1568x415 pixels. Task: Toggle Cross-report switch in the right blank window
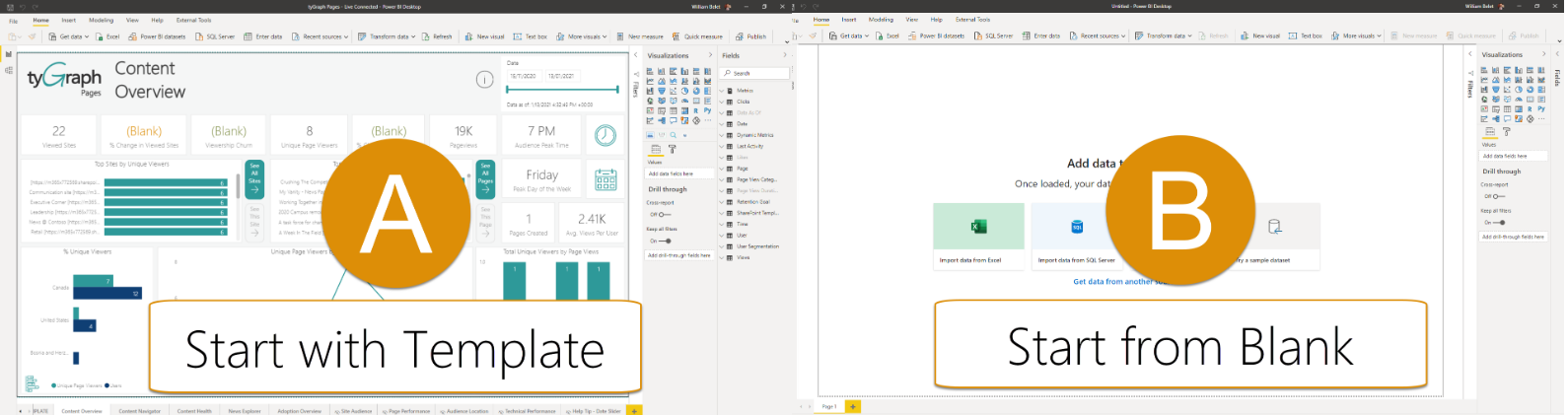click(1499, 196)
